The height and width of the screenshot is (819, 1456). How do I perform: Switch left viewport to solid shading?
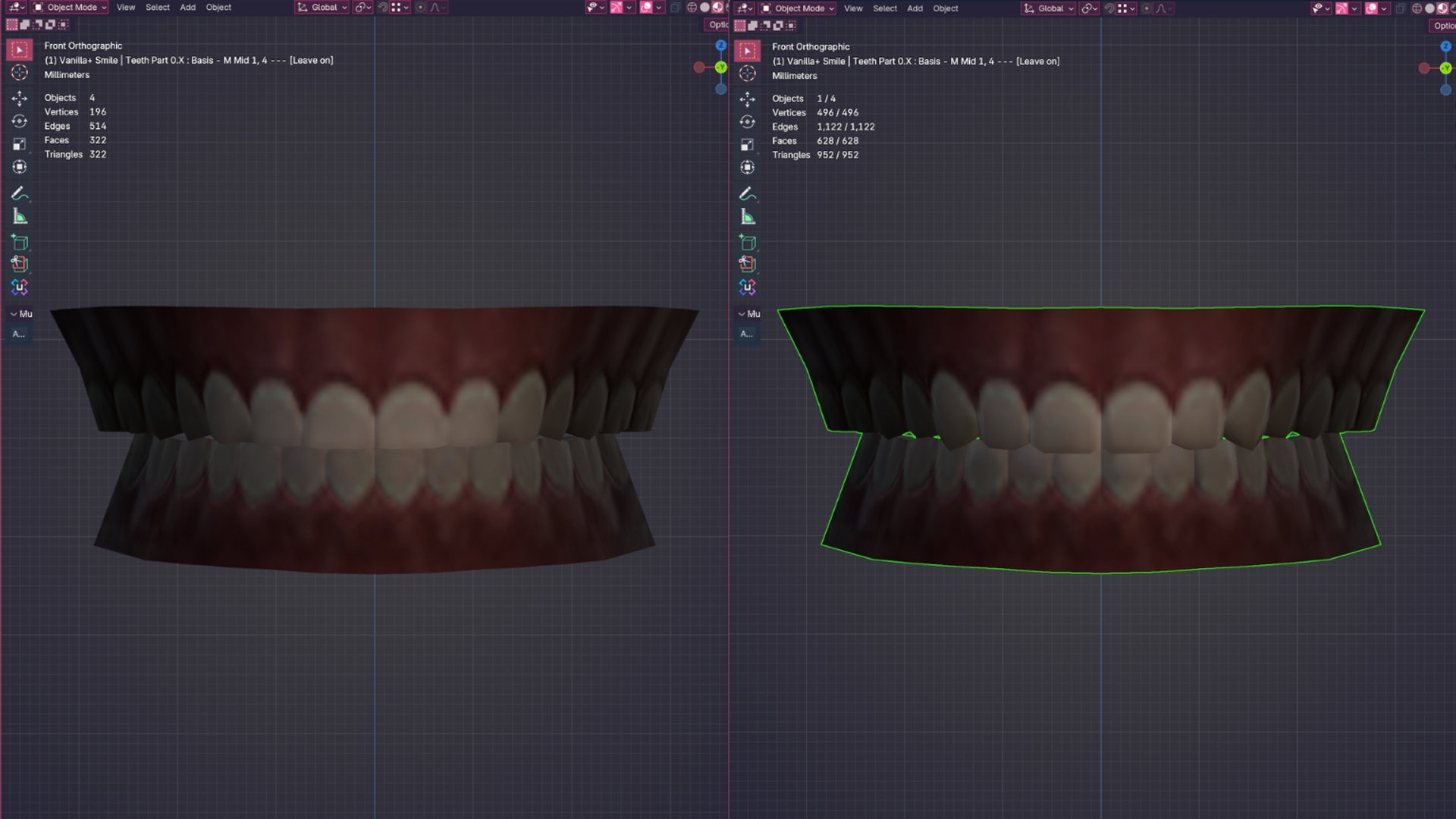(704, 8)
